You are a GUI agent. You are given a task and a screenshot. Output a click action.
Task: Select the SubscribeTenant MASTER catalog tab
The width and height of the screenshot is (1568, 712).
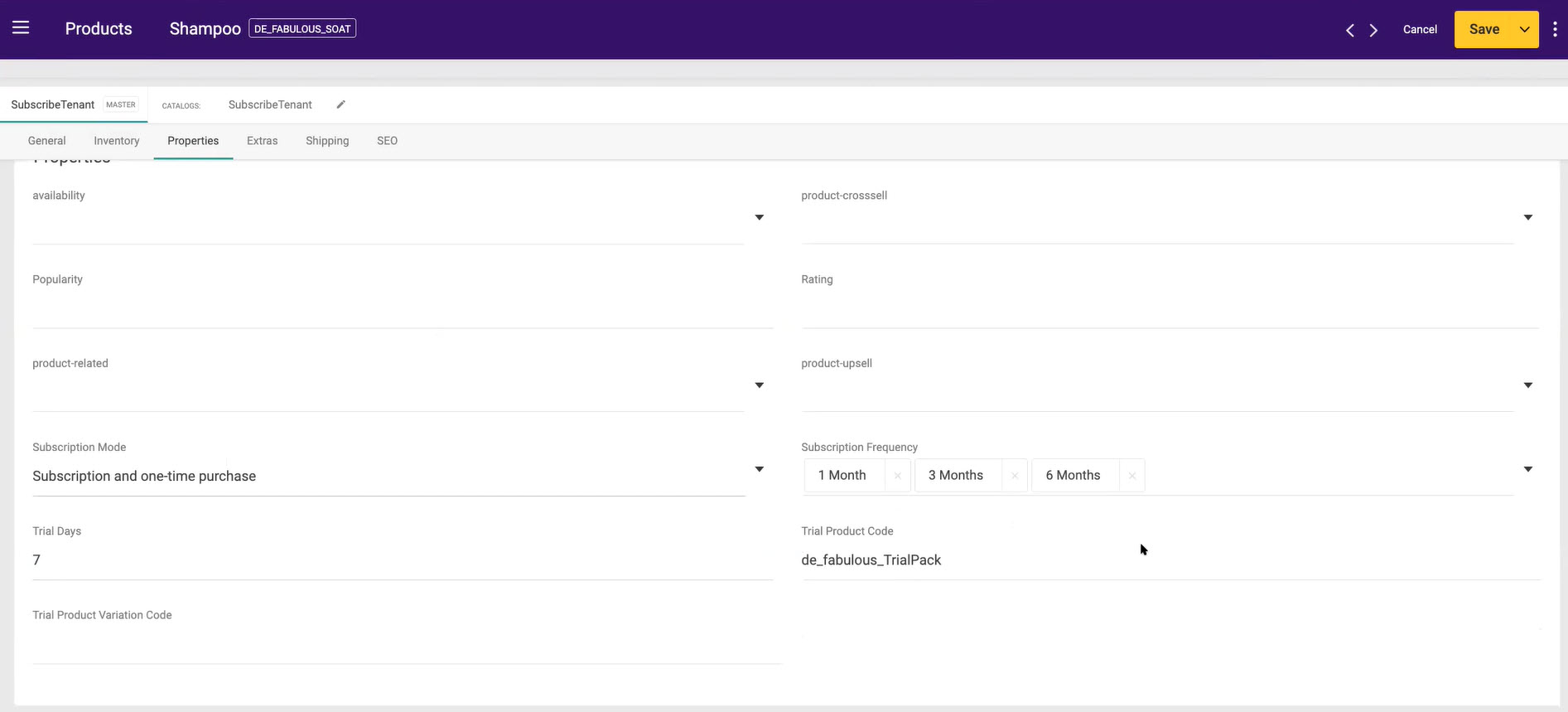tap(74, 104)
